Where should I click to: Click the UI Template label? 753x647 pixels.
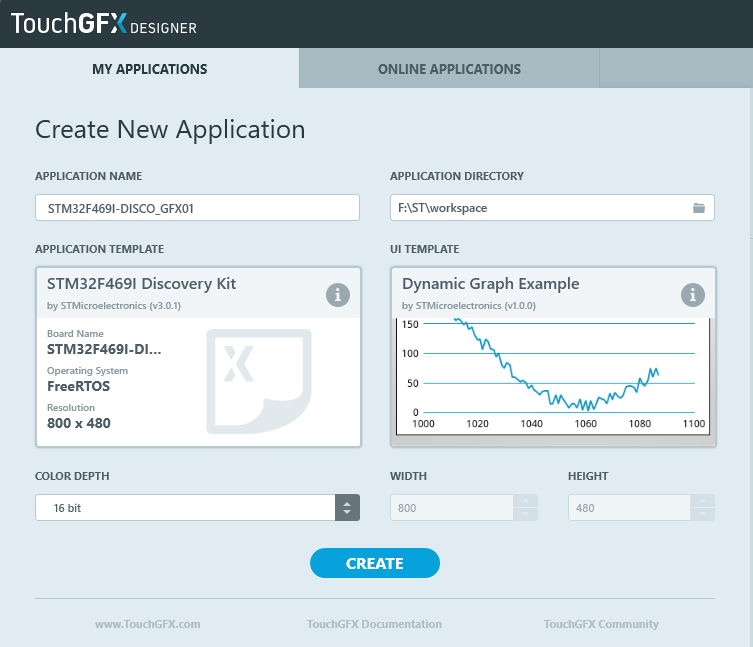click(425, 249)
